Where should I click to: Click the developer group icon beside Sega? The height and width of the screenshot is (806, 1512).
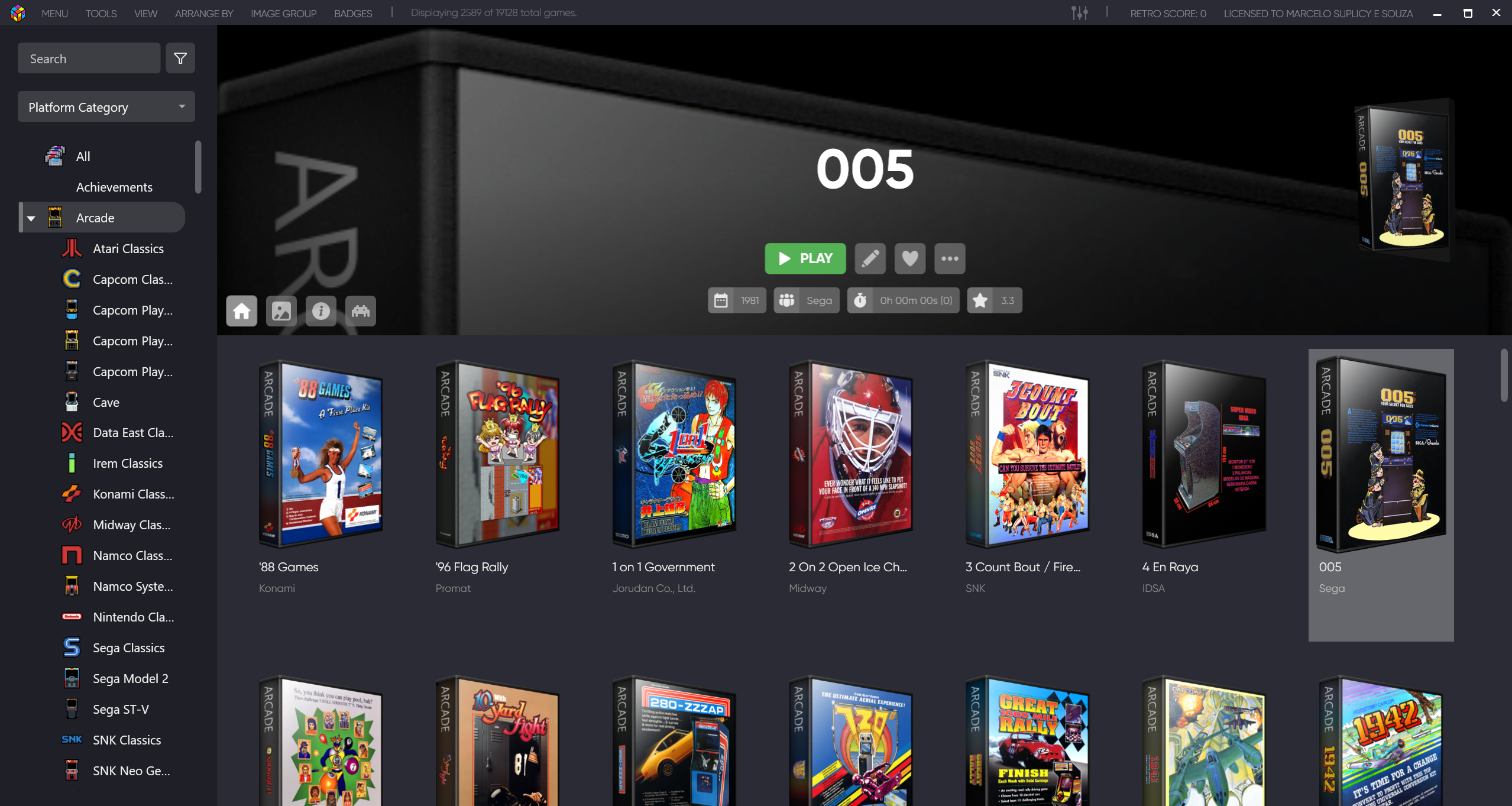(x=786, y=300)
